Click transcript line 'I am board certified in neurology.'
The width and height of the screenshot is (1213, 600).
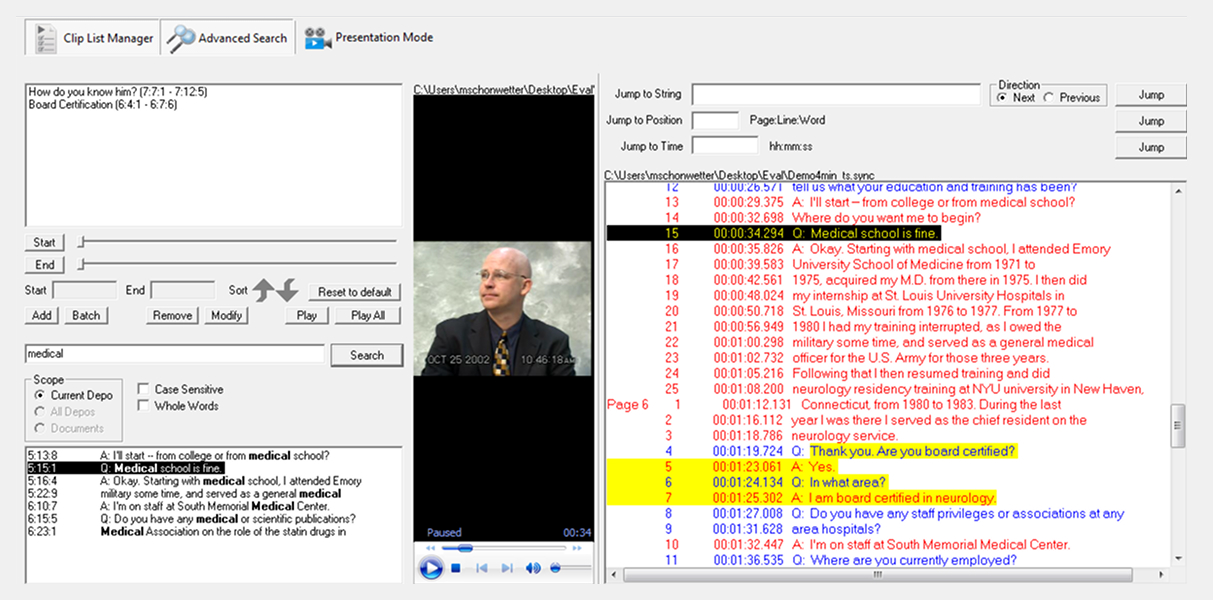[x=894, y=498]
